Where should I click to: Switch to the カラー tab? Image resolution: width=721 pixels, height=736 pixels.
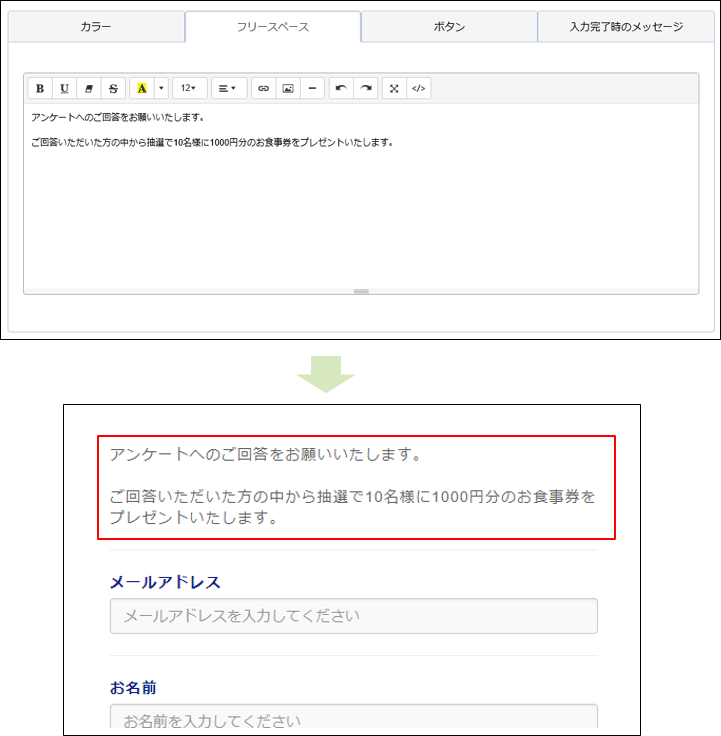click(96, 27)
